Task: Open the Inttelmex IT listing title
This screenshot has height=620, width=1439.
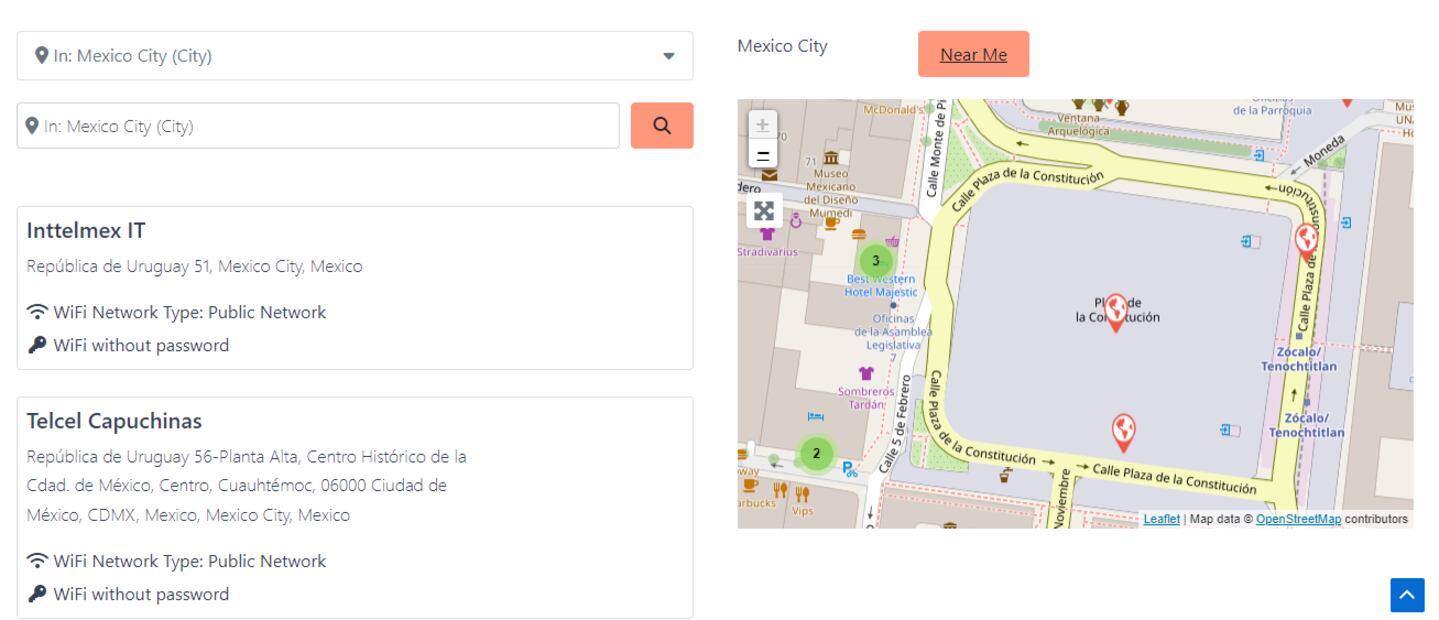Action: (86, 231)
